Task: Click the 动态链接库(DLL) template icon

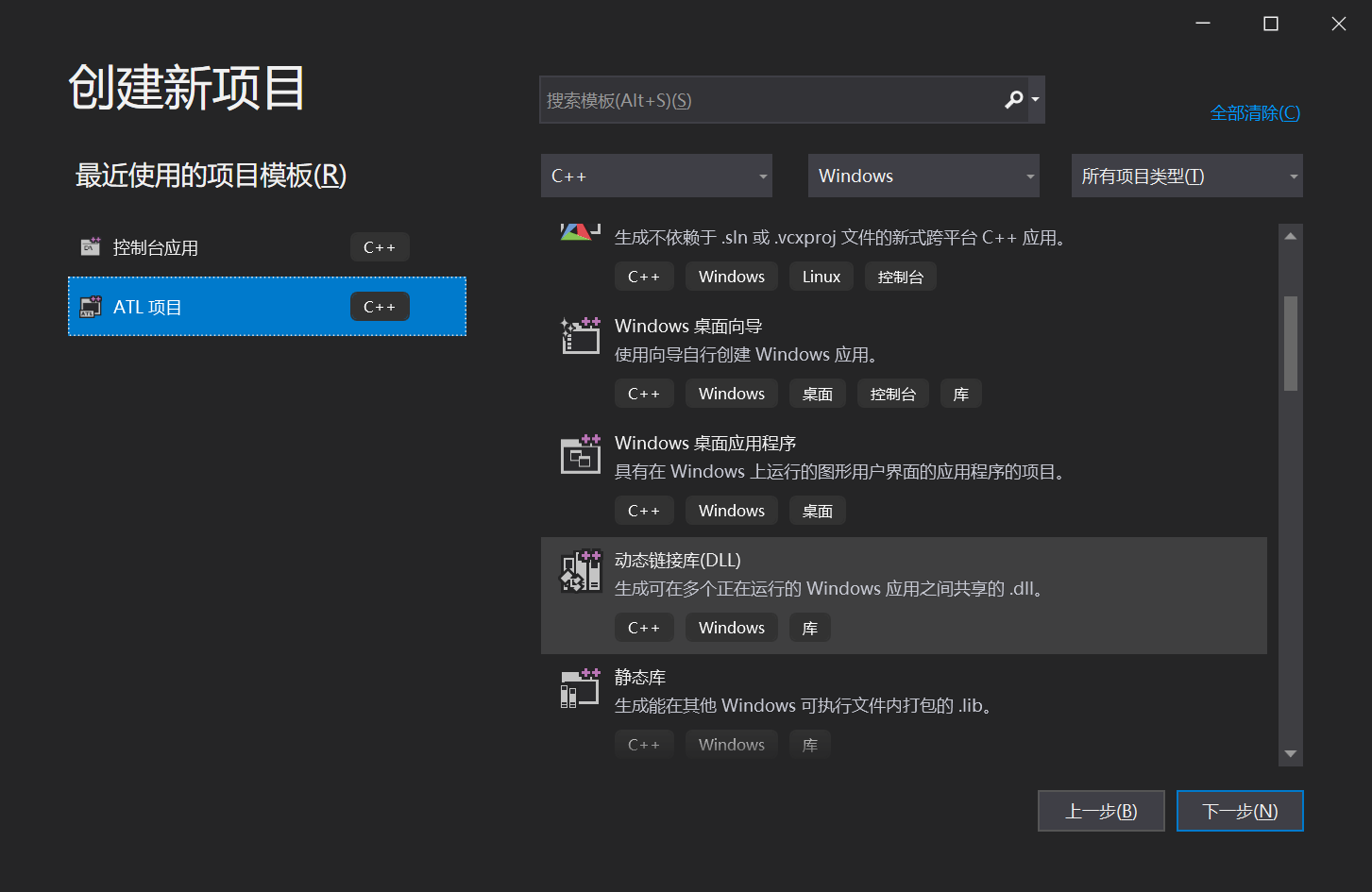Action: point(581,571)
